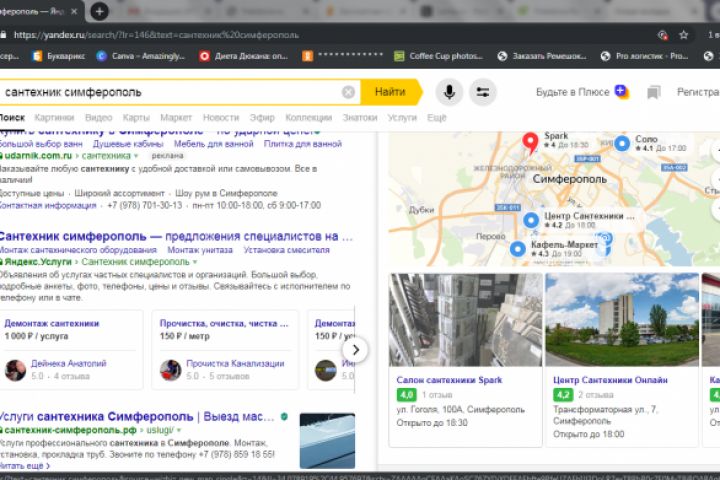Image resolution: width=720 pixels, height=480 pixels.
Task: Switch to Карты search tab
Action: (x=136, y=118)
